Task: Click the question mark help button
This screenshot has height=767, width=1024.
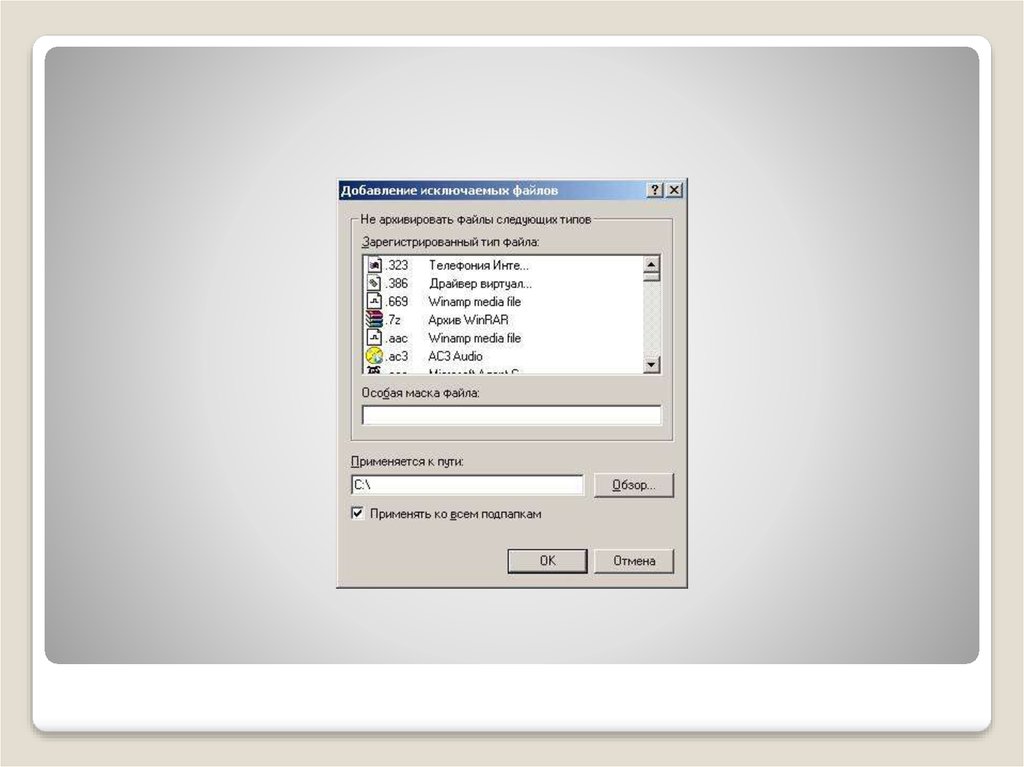Action: click(x=655, y=190)
